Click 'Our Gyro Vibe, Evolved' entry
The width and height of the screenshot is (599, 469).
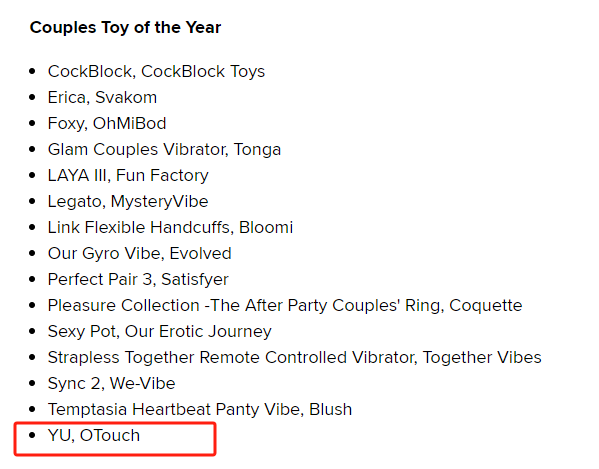[139, 253]
